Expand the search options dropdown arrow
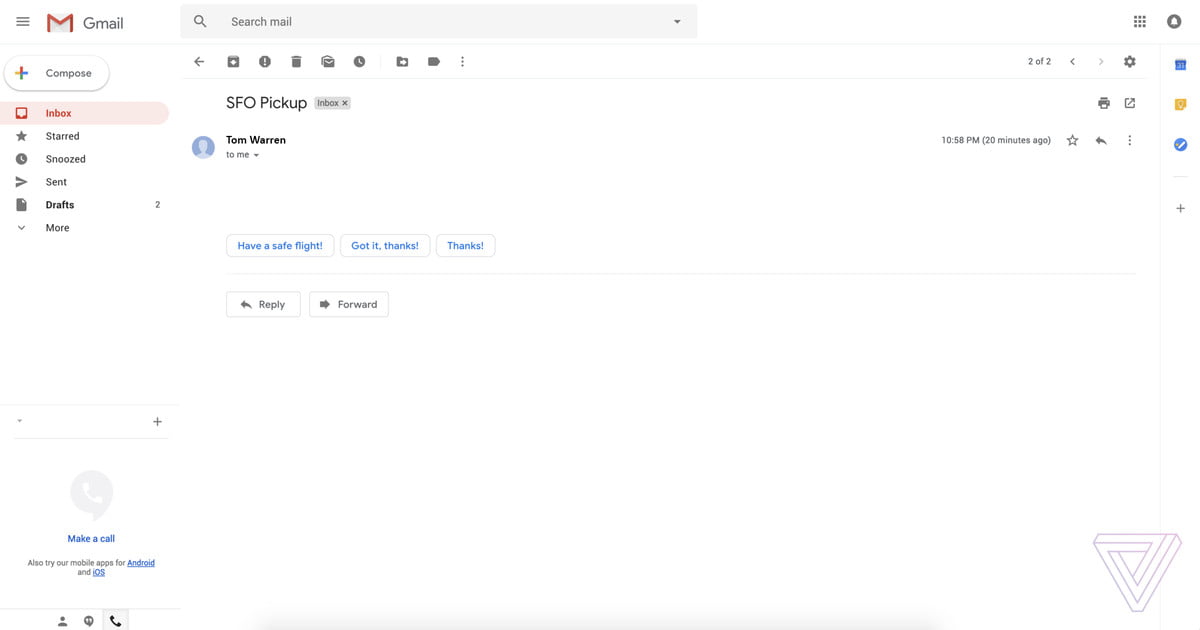The image size is (1200, 630). [677, 22]
